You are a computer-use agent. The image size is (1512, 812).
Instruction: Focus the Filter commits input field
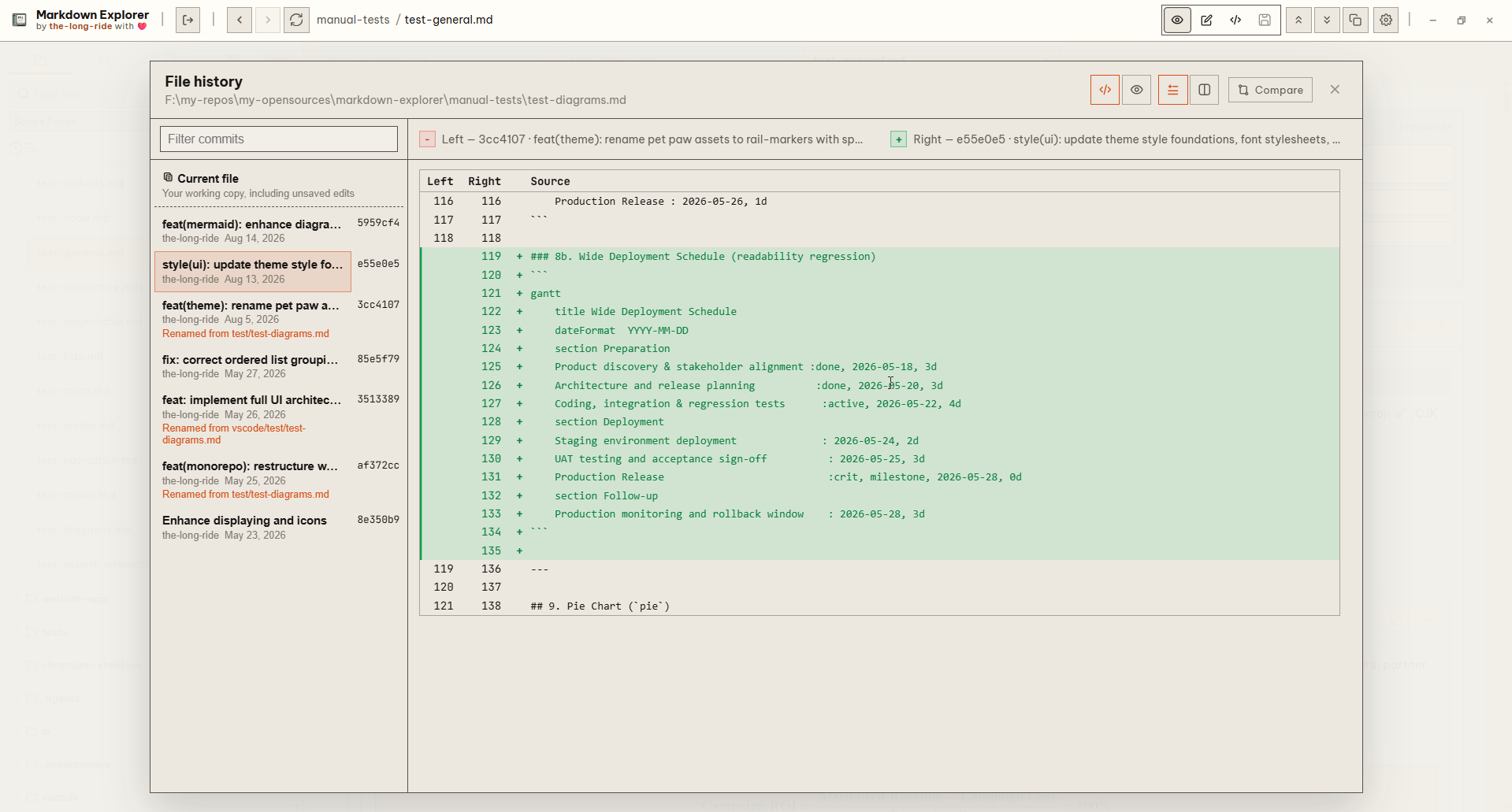pos(279,139)
